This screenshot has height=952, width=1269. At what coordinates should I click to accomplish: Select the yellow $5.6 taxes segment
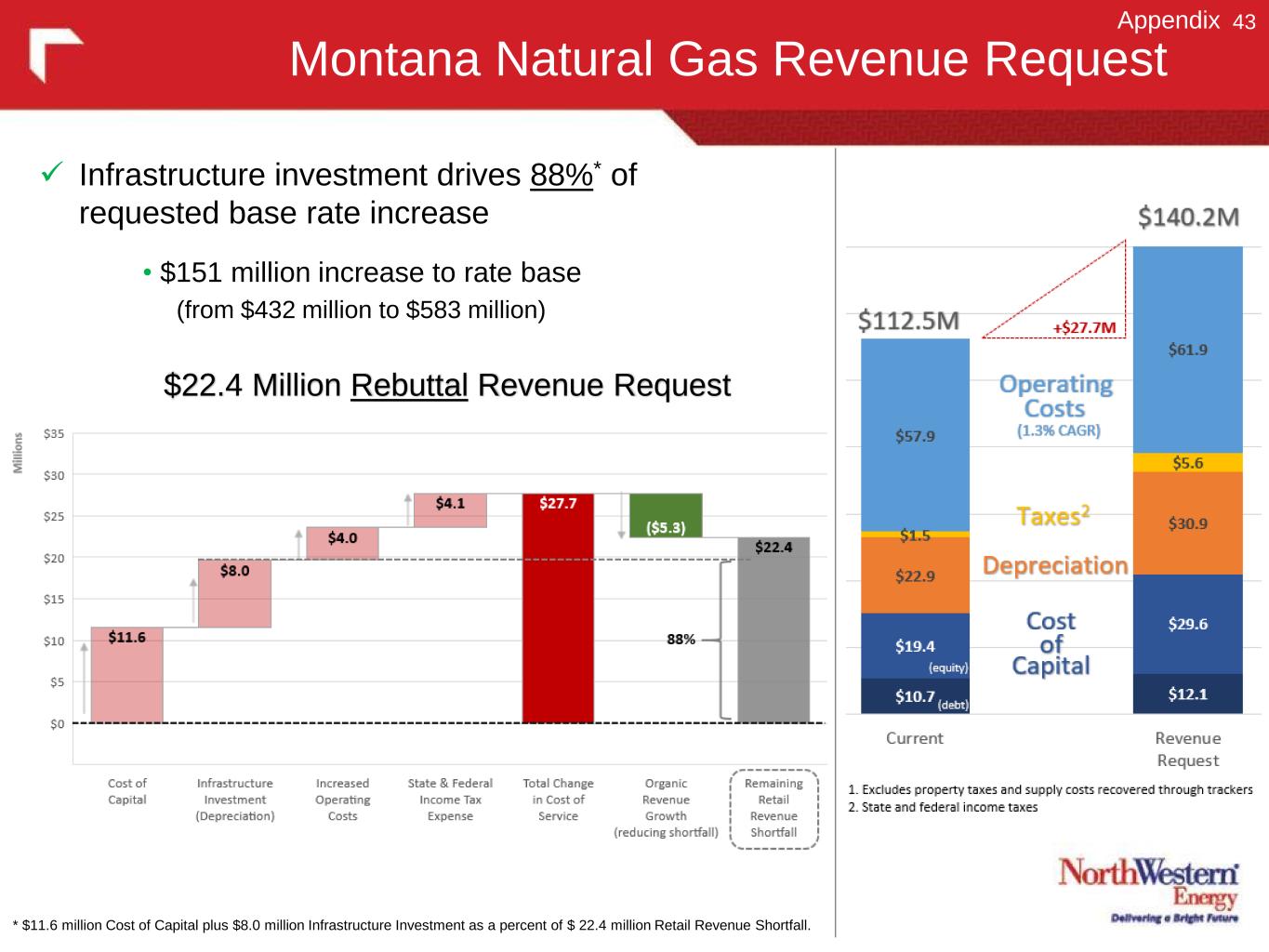point(1187,463)
